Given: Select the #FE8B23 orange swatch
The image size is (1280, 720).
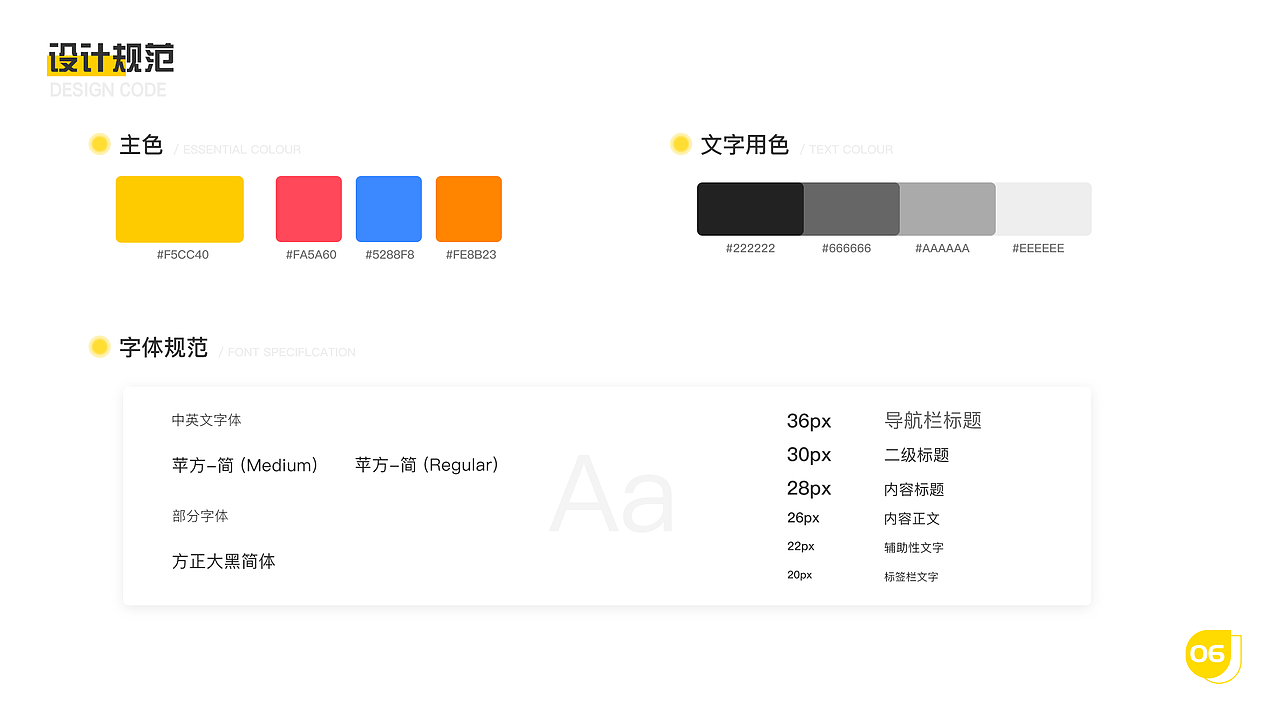Looking at the screenshot, I should click(468, 208).
